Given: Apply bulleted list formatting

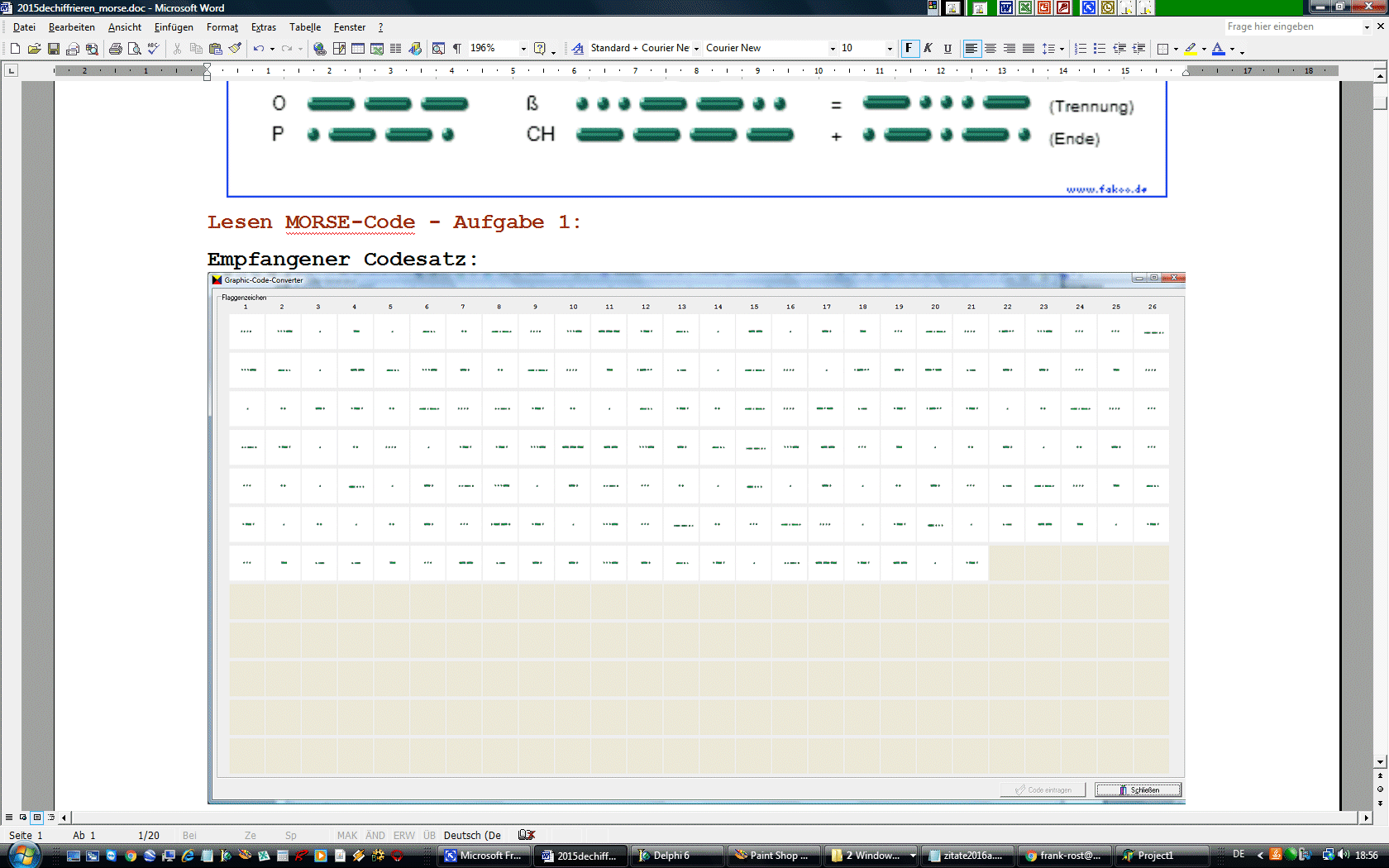Looking at the screenshot, I should click(x=1100, y=49).
